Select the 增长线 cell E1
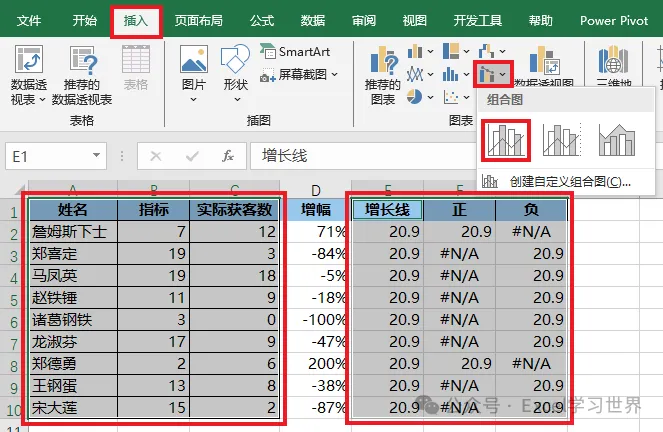This screenshot has height=432, width=663. (387, 210)
